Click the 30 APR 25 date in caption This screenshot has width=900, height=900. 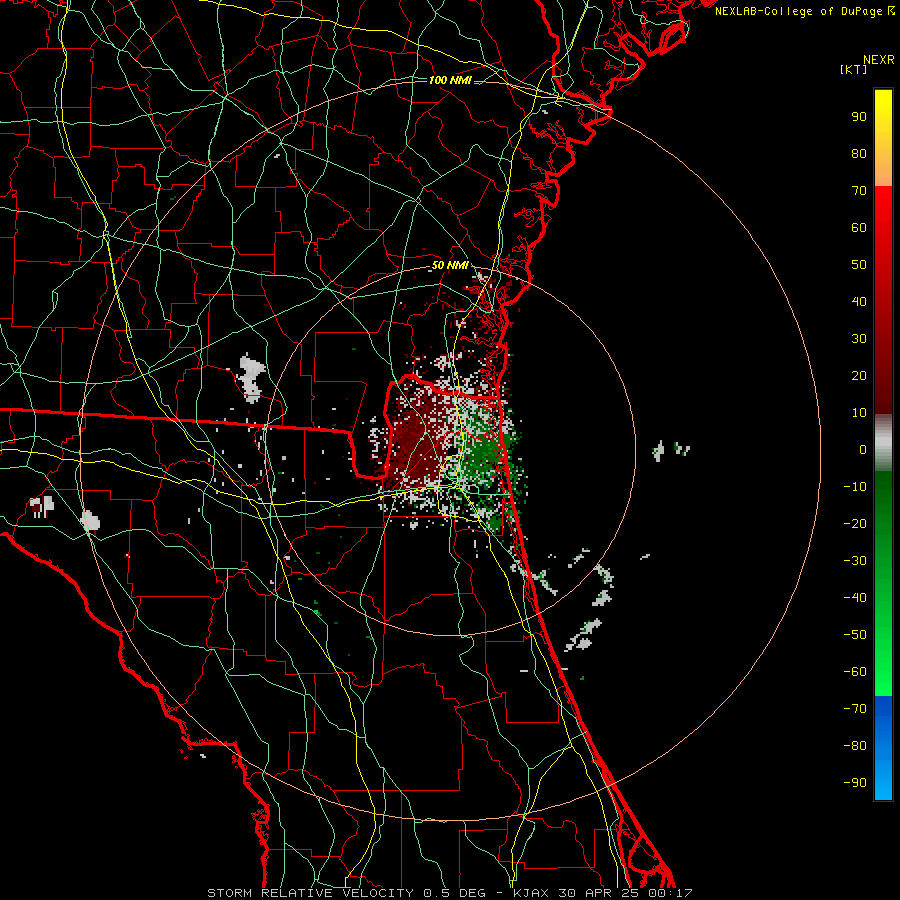599,893
